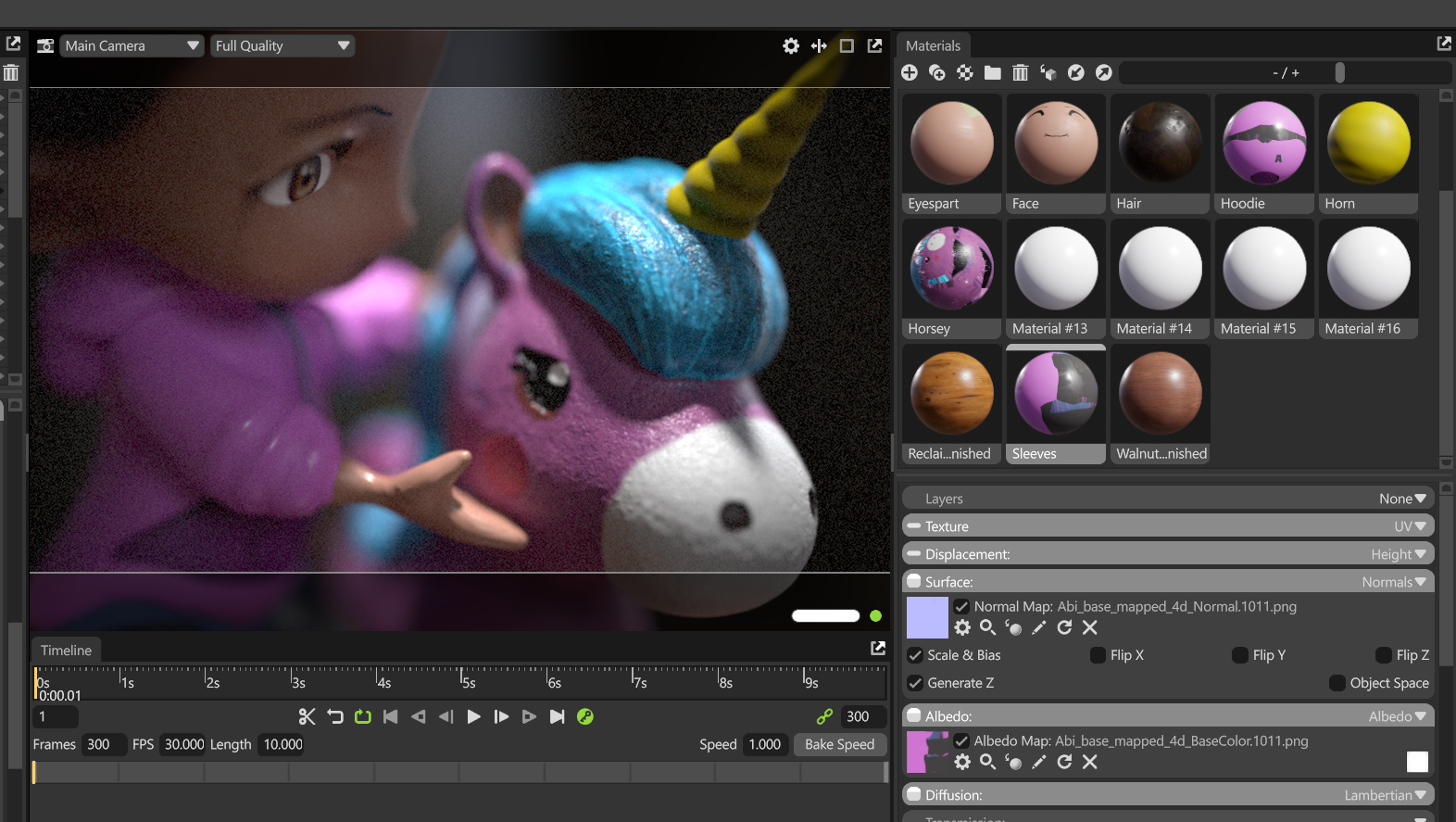Pop out the Timeline panel
This screenshot has height=822, width=1456.
pos(878,648)
